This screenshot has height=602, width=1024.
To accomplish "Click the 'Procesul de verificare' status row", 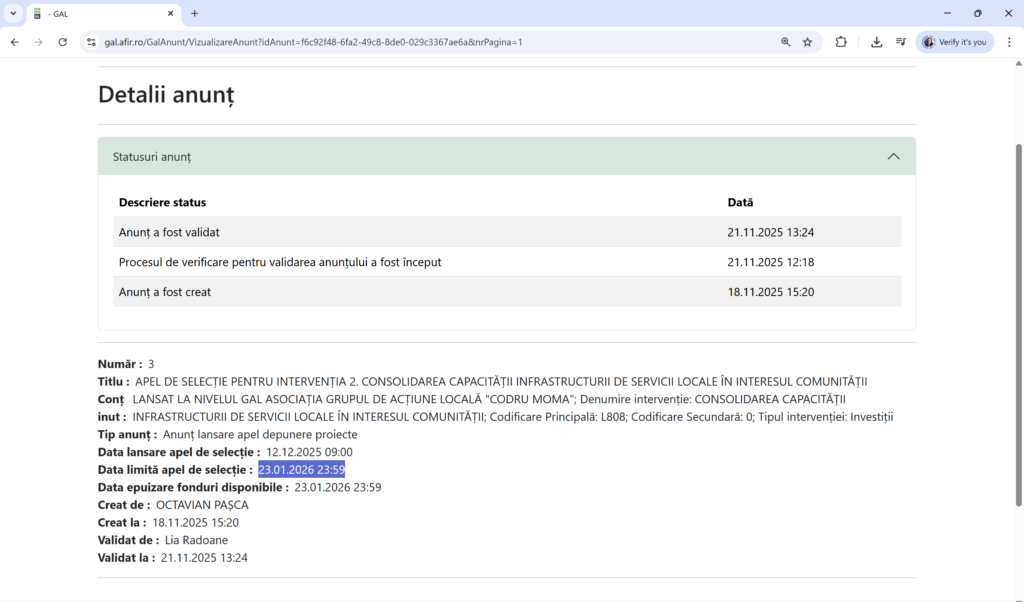I will 507,262.
